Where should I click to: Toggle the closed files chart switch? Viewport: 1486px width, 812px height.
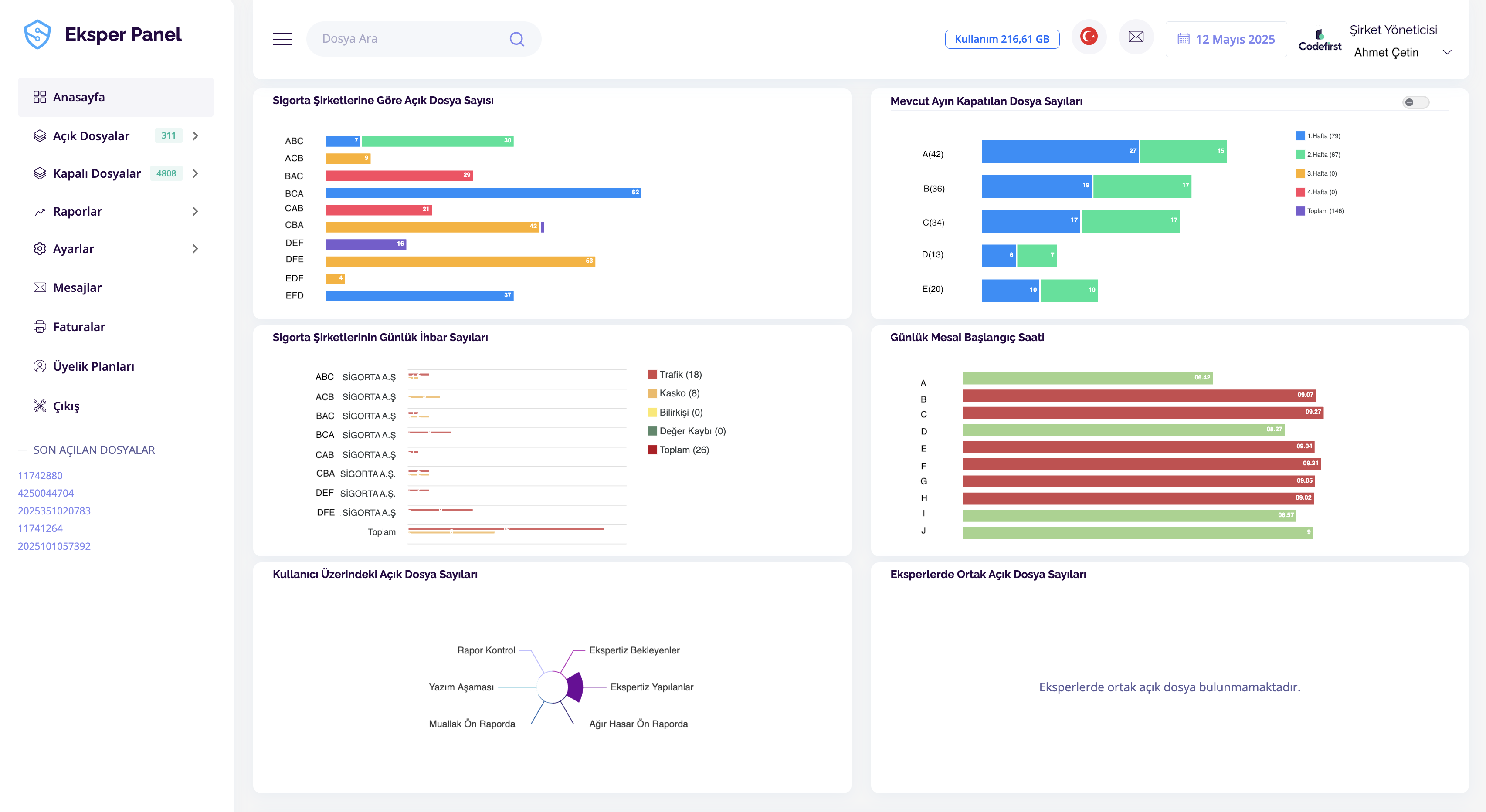1416,102
